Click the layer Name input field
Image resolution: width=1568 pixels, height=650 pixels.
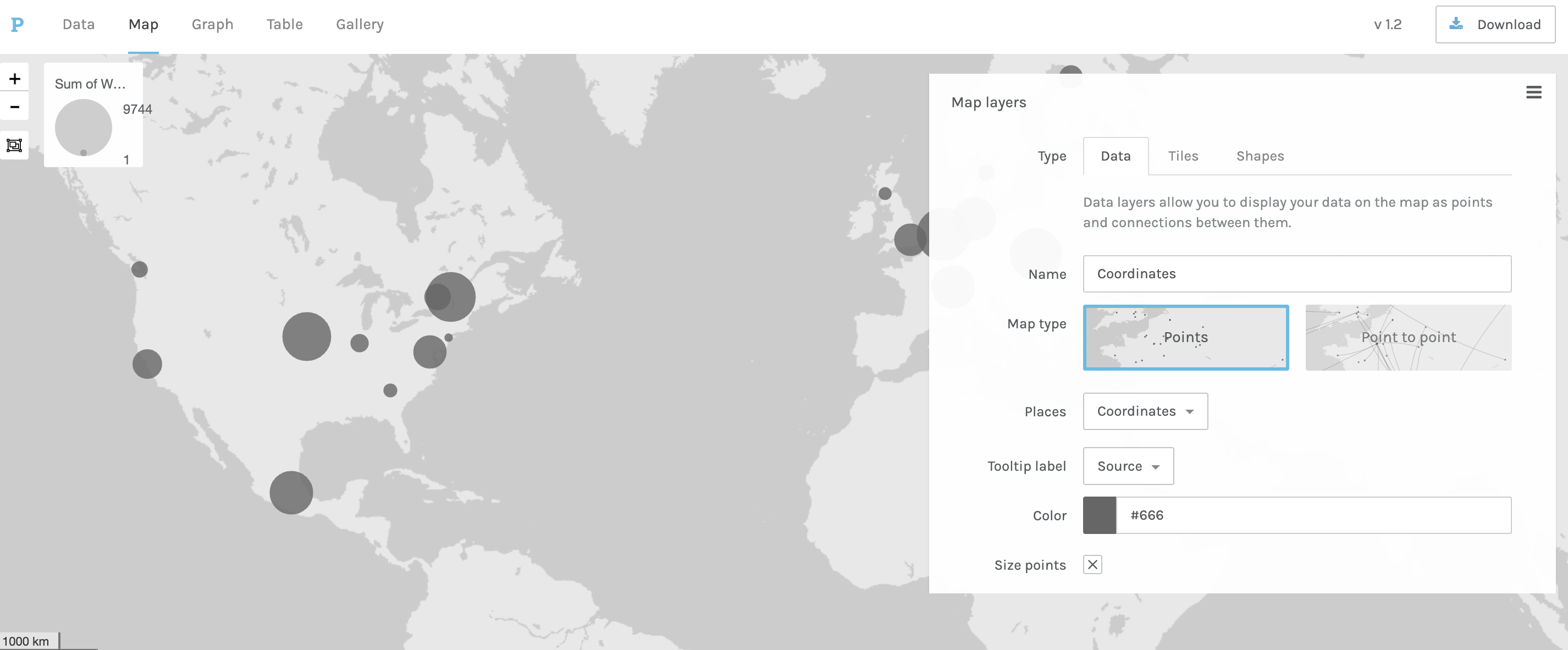click(x=1296, y=274)
